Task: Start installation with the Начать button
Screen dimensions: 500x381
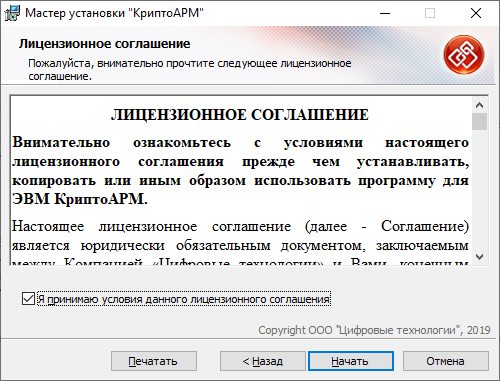Action: click(x=351, y=361)
